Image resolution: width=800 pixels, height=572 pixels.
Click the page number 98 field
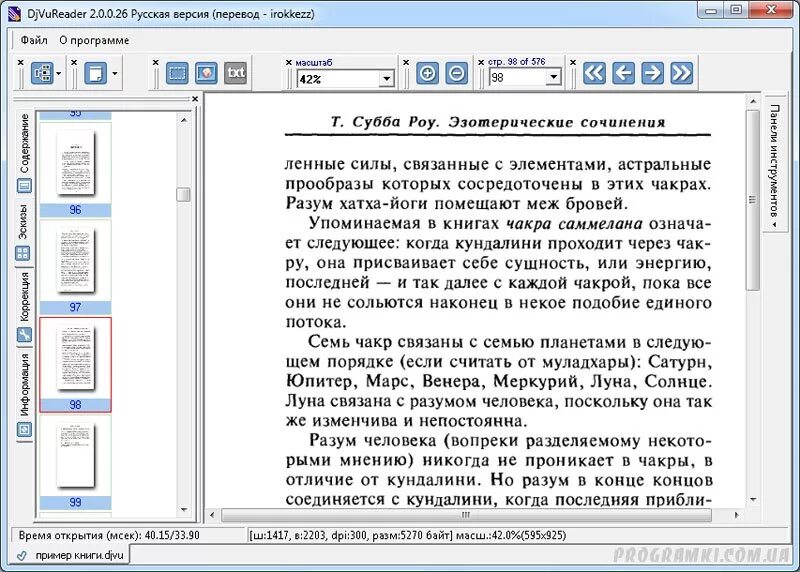pos(518,78)
